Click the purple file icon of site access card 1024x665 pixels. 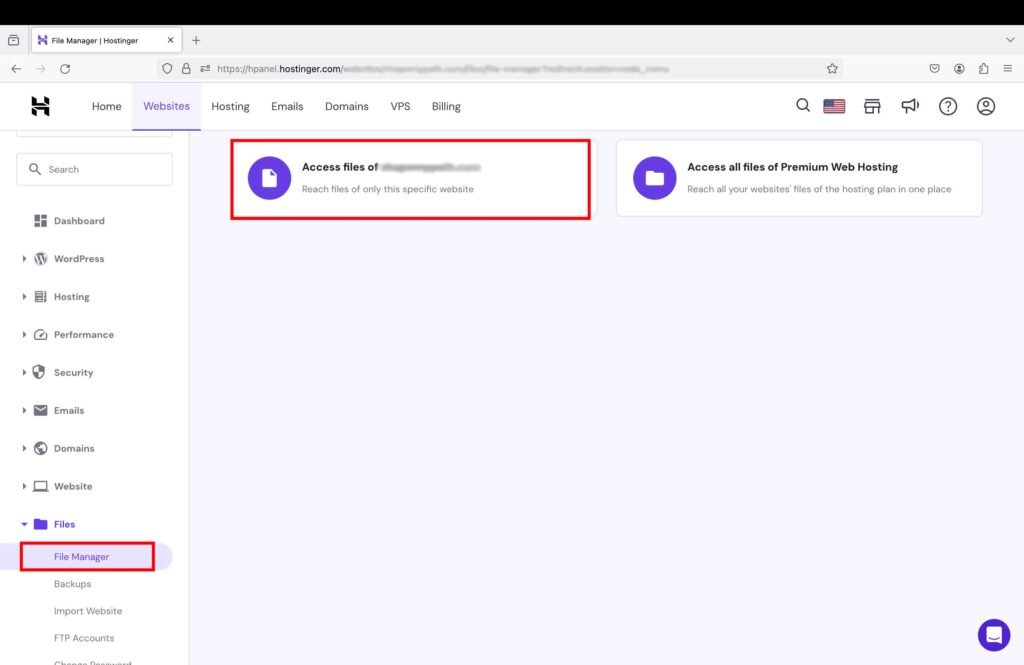[269, 178]
